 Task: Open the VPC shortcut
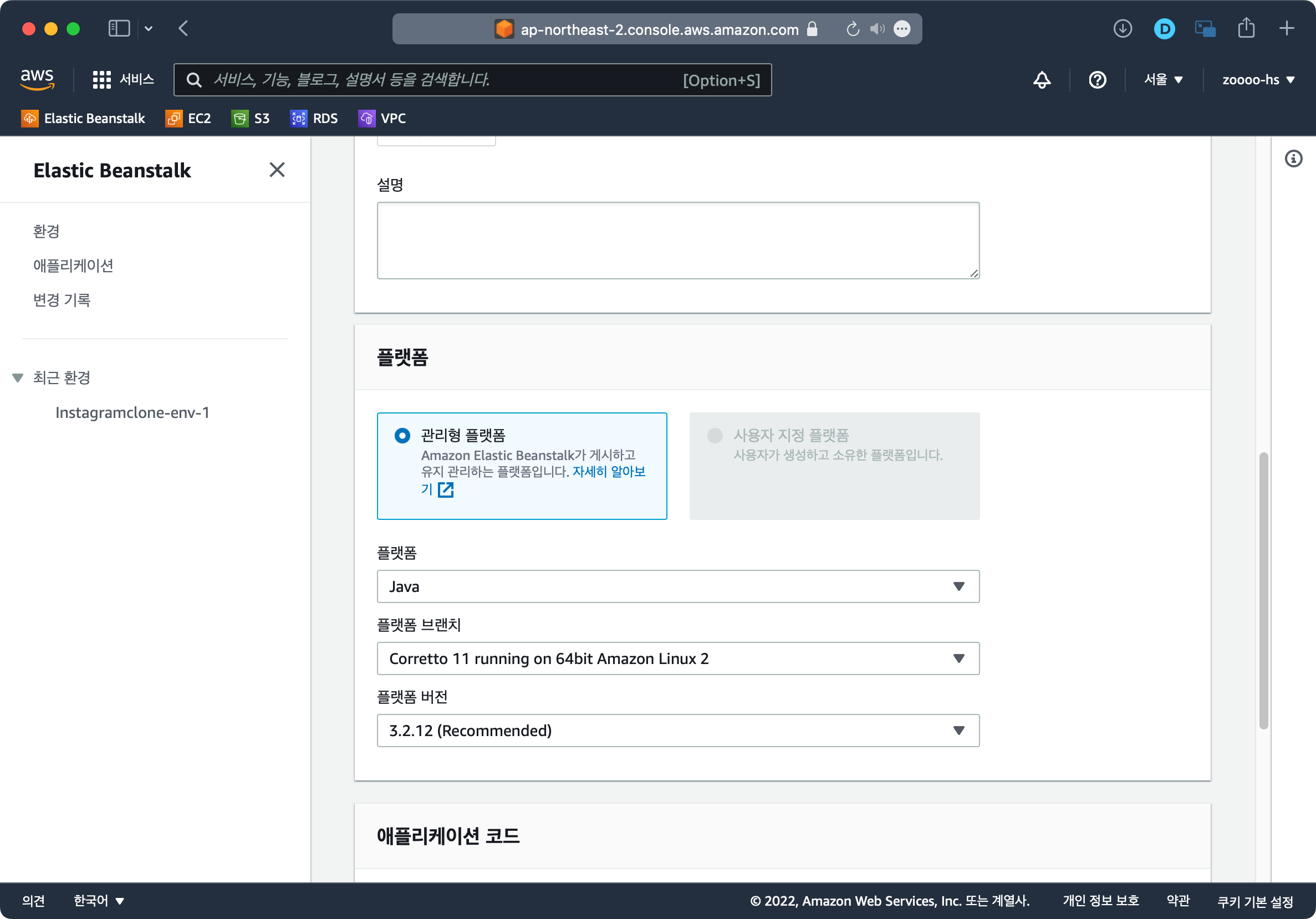pyautogui.click(x=382, y=118)
